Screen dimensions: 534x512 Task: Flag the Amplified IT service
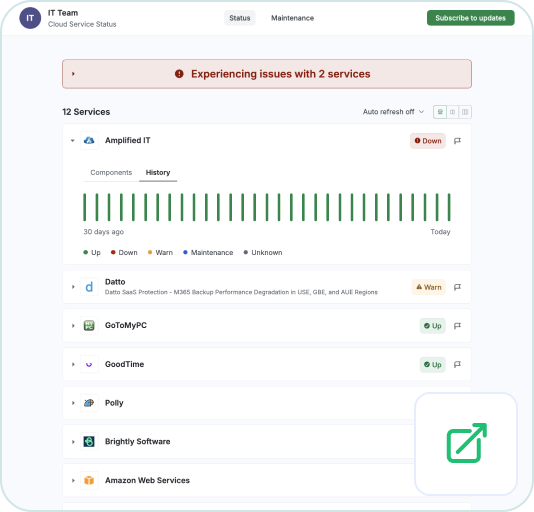tap(457, 141)
